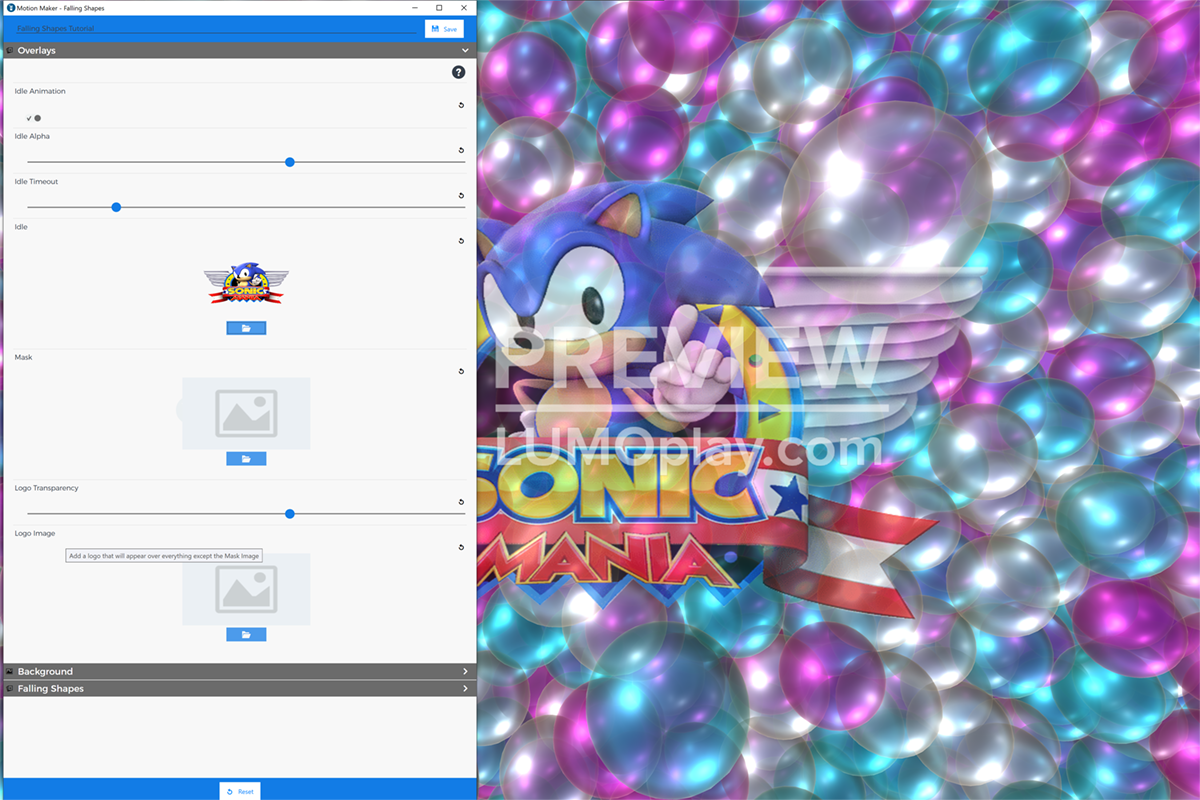Click the Falling Shapes section header icon
Viewport: 1200px width, 800px height.
pyautogui.click(x=10, y=689)
